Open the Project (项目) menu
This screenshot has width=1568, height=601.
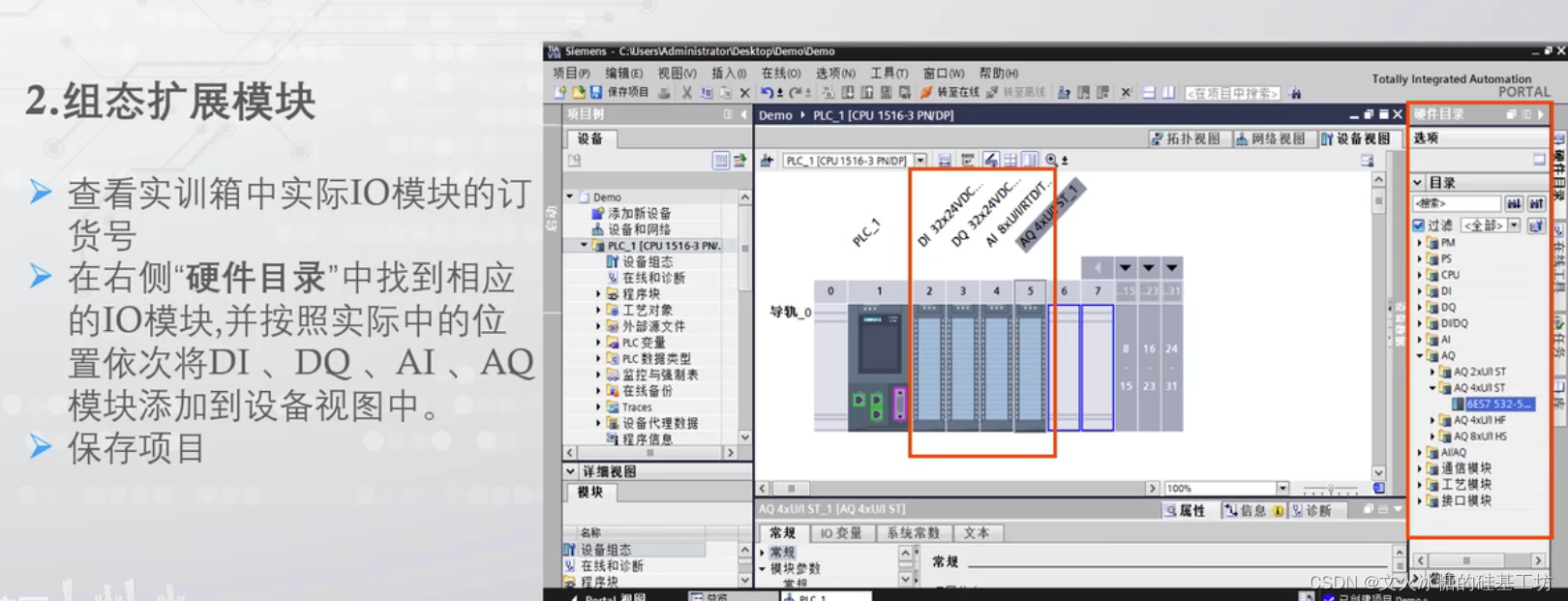click(x=571, y=73)
